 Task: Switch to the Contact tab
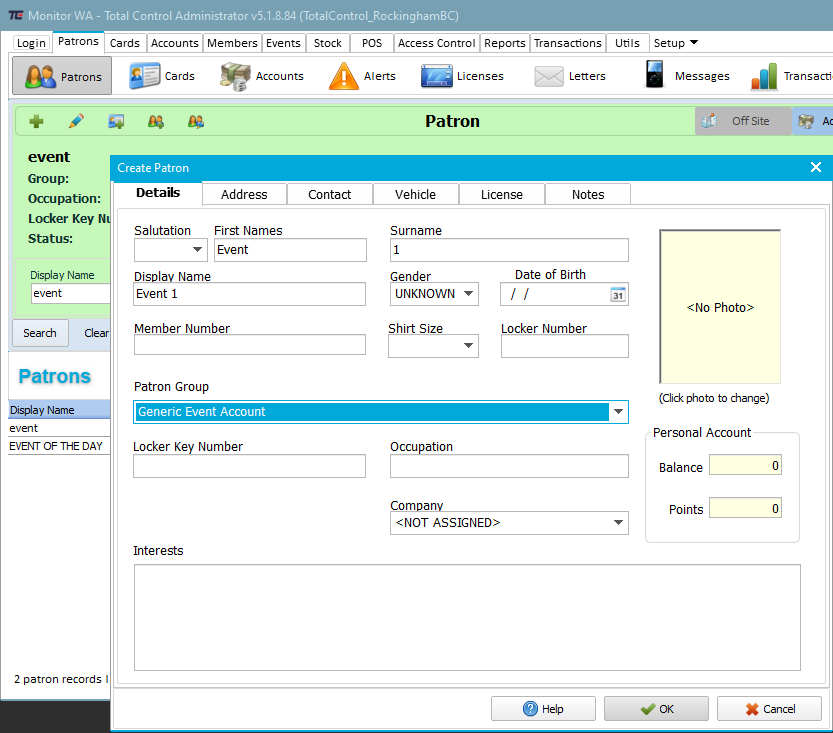[x=330, y=194]
